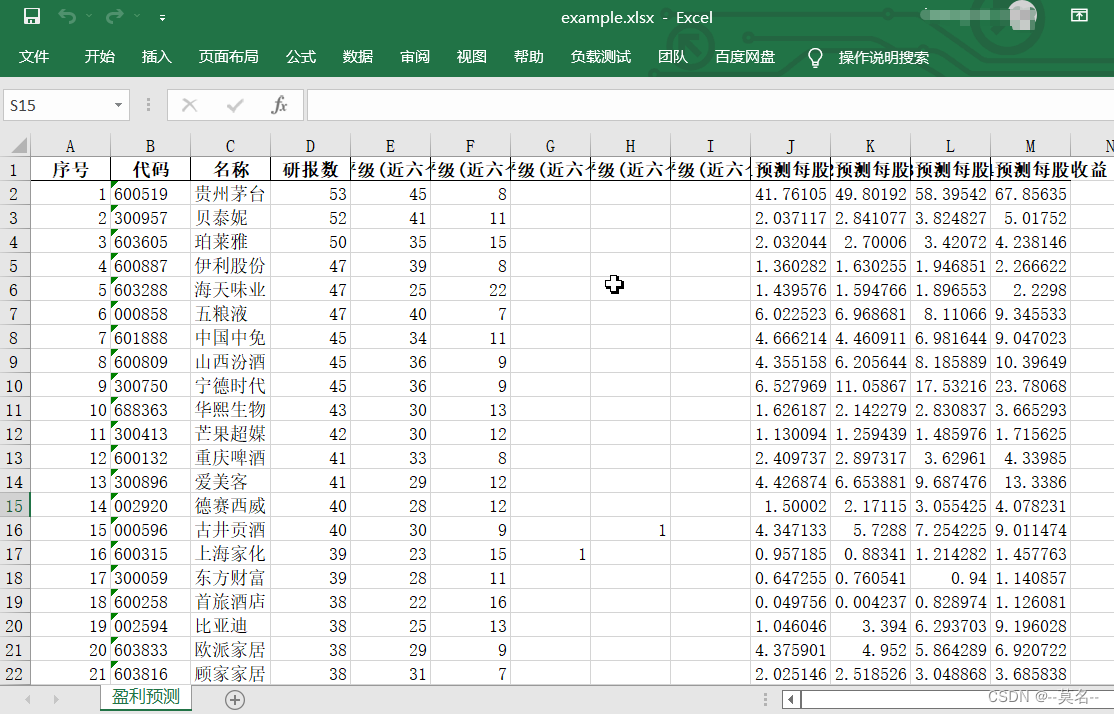Click the 名称 header cell
This screenshot has width=1114, height=714.
pyautogui.click(x=230, y=170)
